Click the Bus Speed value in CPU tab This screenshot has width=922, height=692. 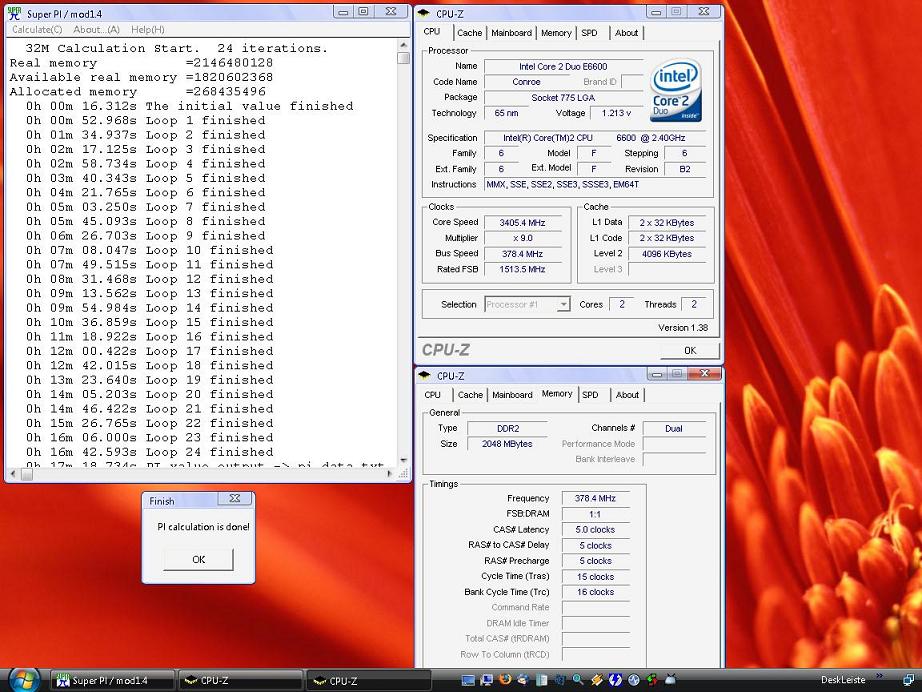(522, 254)
